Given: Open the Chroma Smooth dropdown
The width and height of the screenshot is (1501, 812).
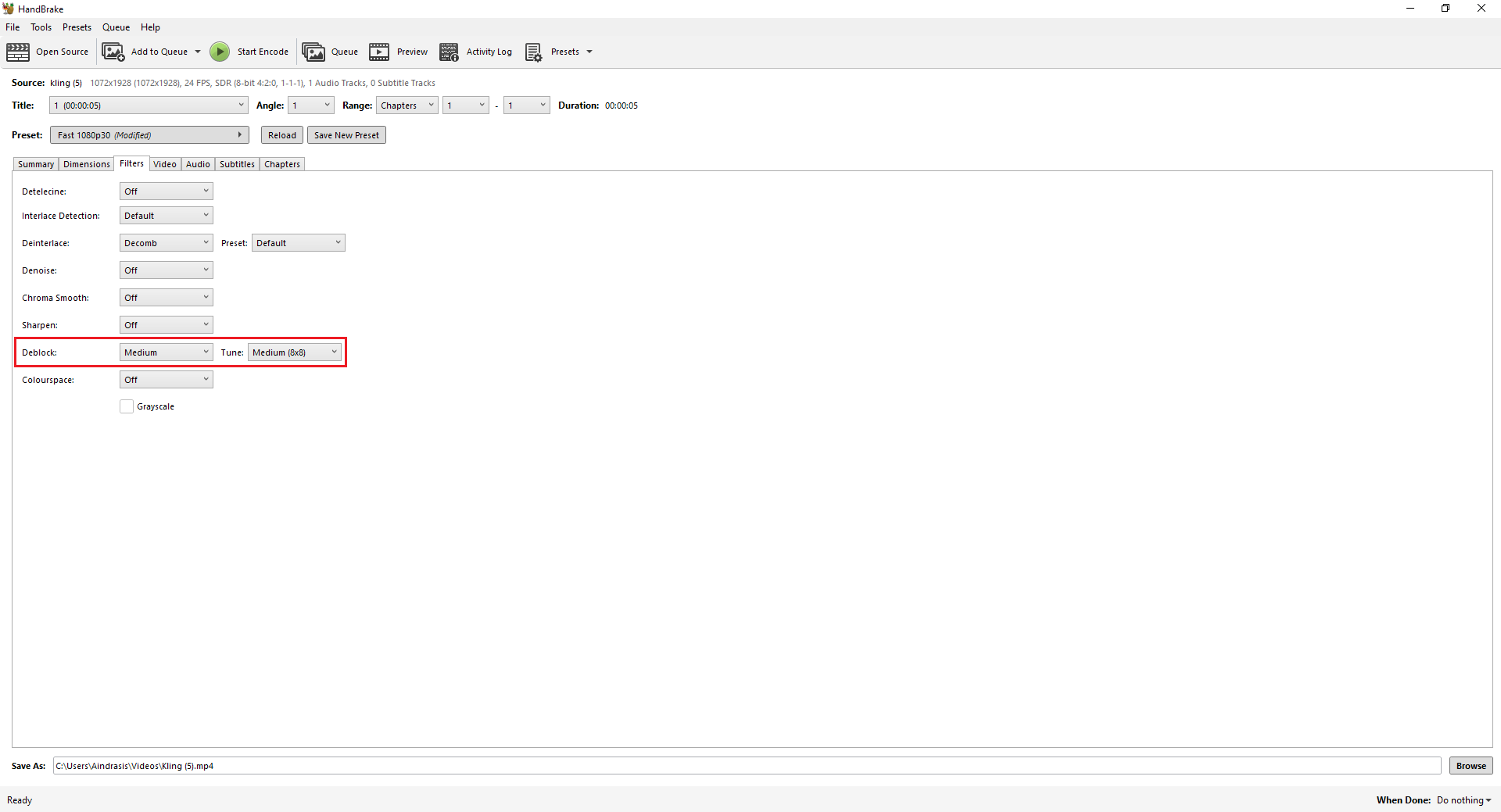Looking at the screenshot, I should [167, 298].
